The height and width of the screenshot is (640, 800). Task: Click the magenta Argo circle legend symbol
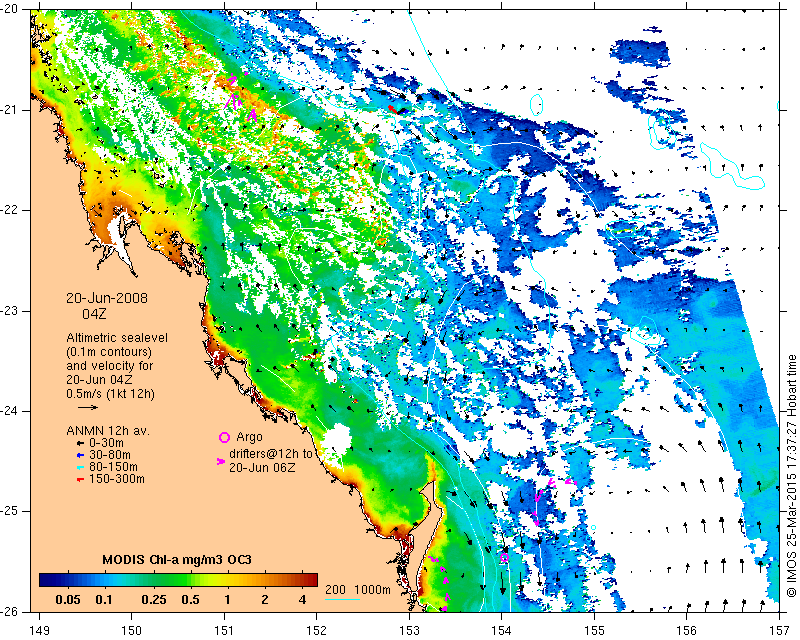tap(224, 437)
